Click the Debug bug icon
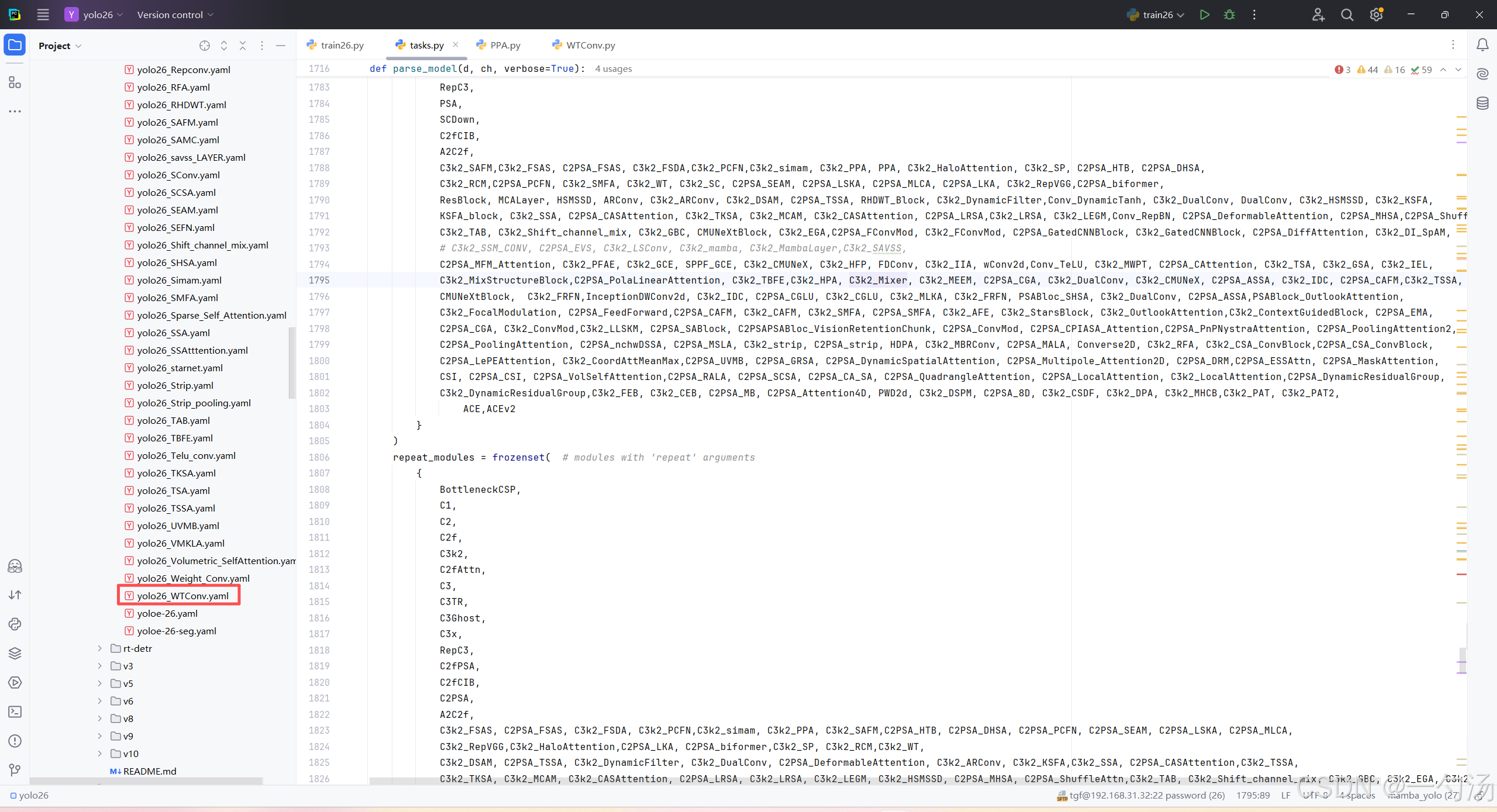The height and width of the screenshot is (812, 1497). click(1229, 15)
